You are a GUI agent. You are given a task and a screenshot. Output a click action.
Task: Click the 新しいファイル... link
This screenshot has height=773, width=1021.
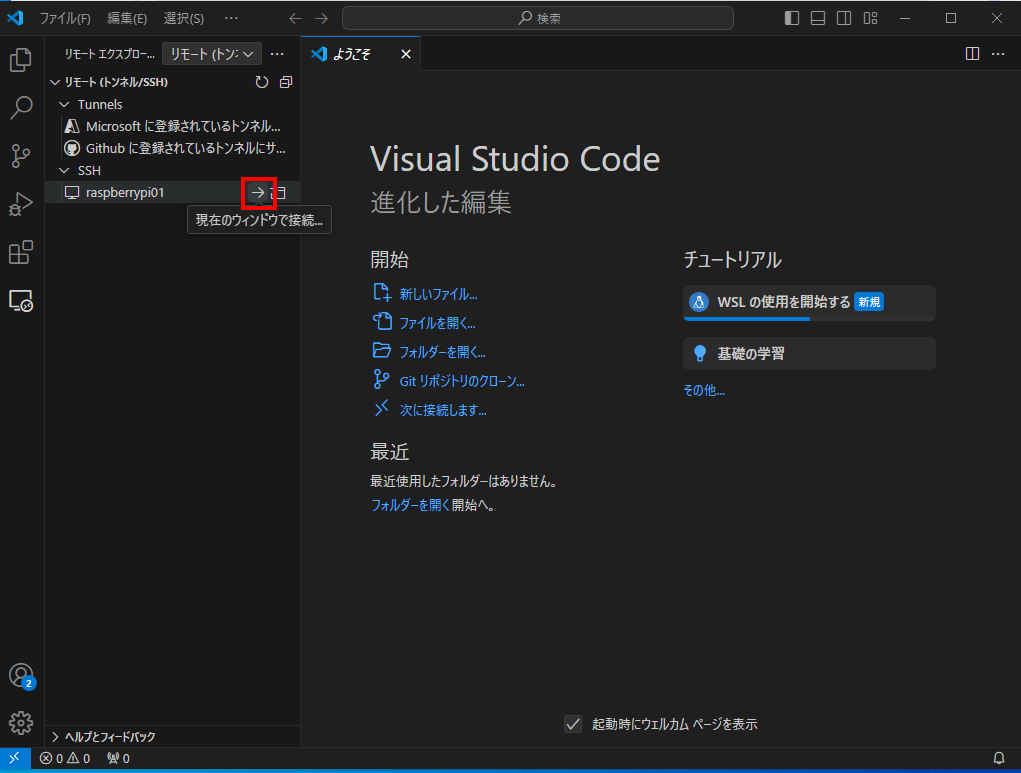[x=438, y=294]
